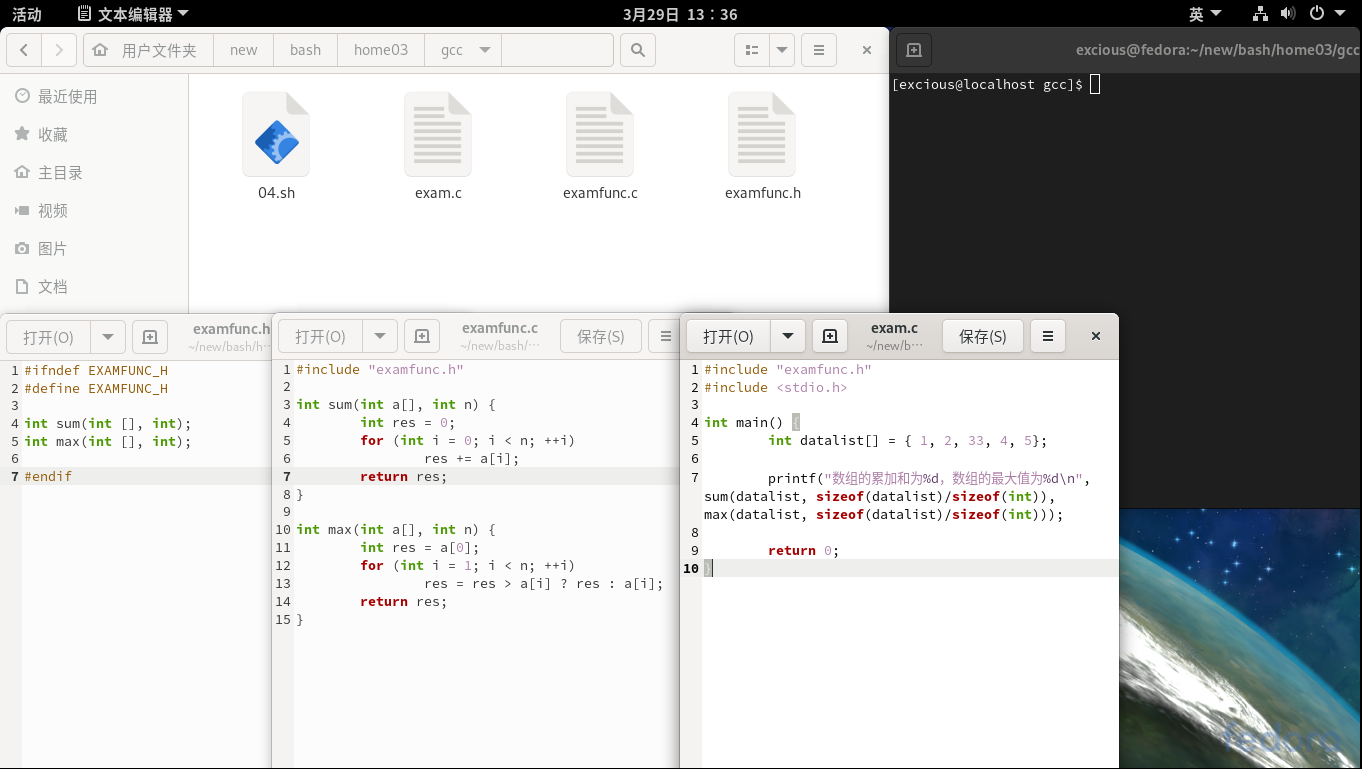Open 英 input method menu
The width and height of the screenshot is (1362, 769).
point(1205,14)
